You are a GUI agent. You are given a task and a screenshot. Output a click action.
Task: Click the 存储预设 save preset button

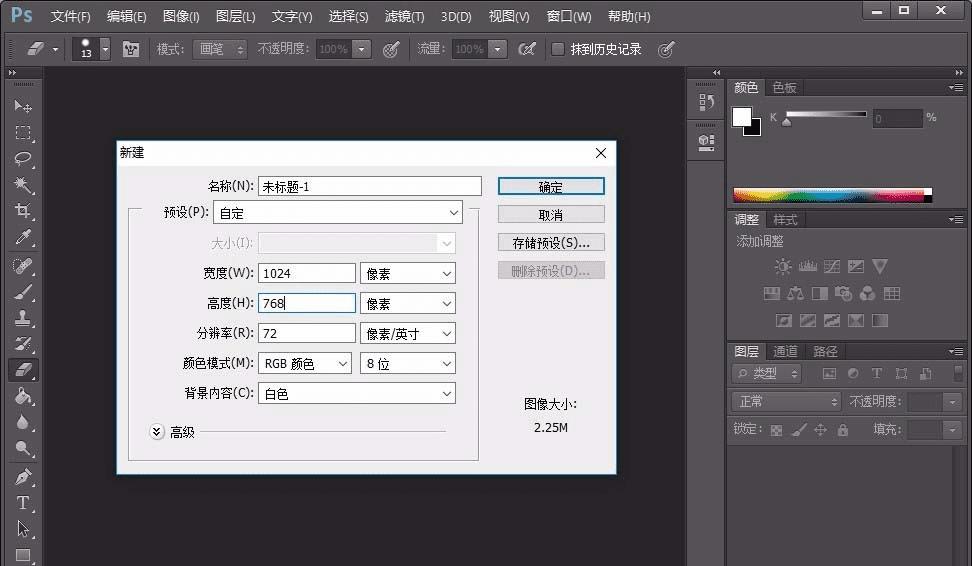(551, 243)
